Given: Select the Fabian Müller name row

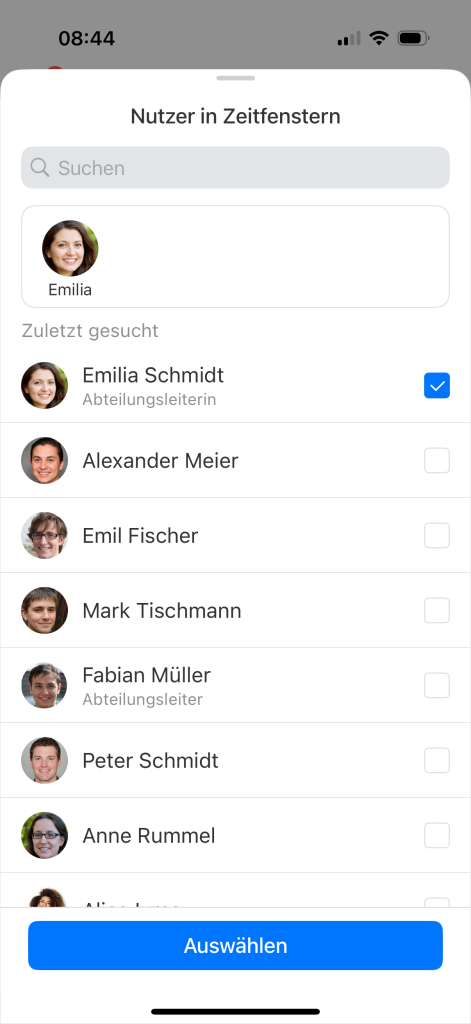Looking at the screenshot, I should click(235, 685).
